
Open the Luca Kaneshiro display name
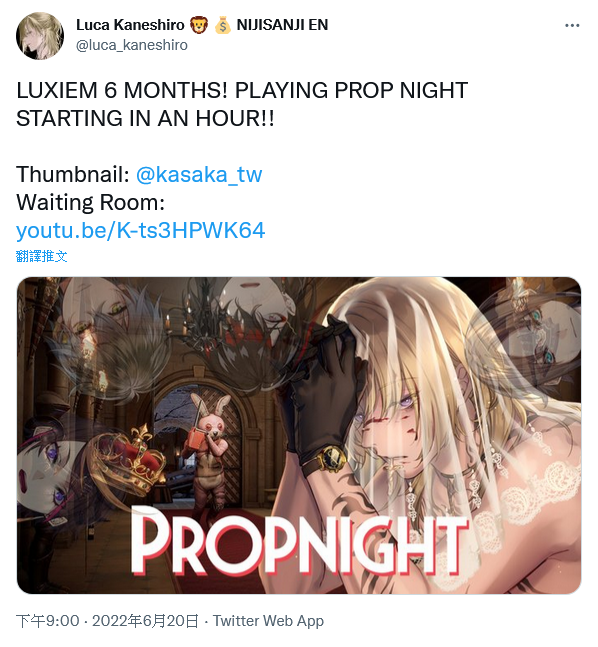click(x=130, y=25)
